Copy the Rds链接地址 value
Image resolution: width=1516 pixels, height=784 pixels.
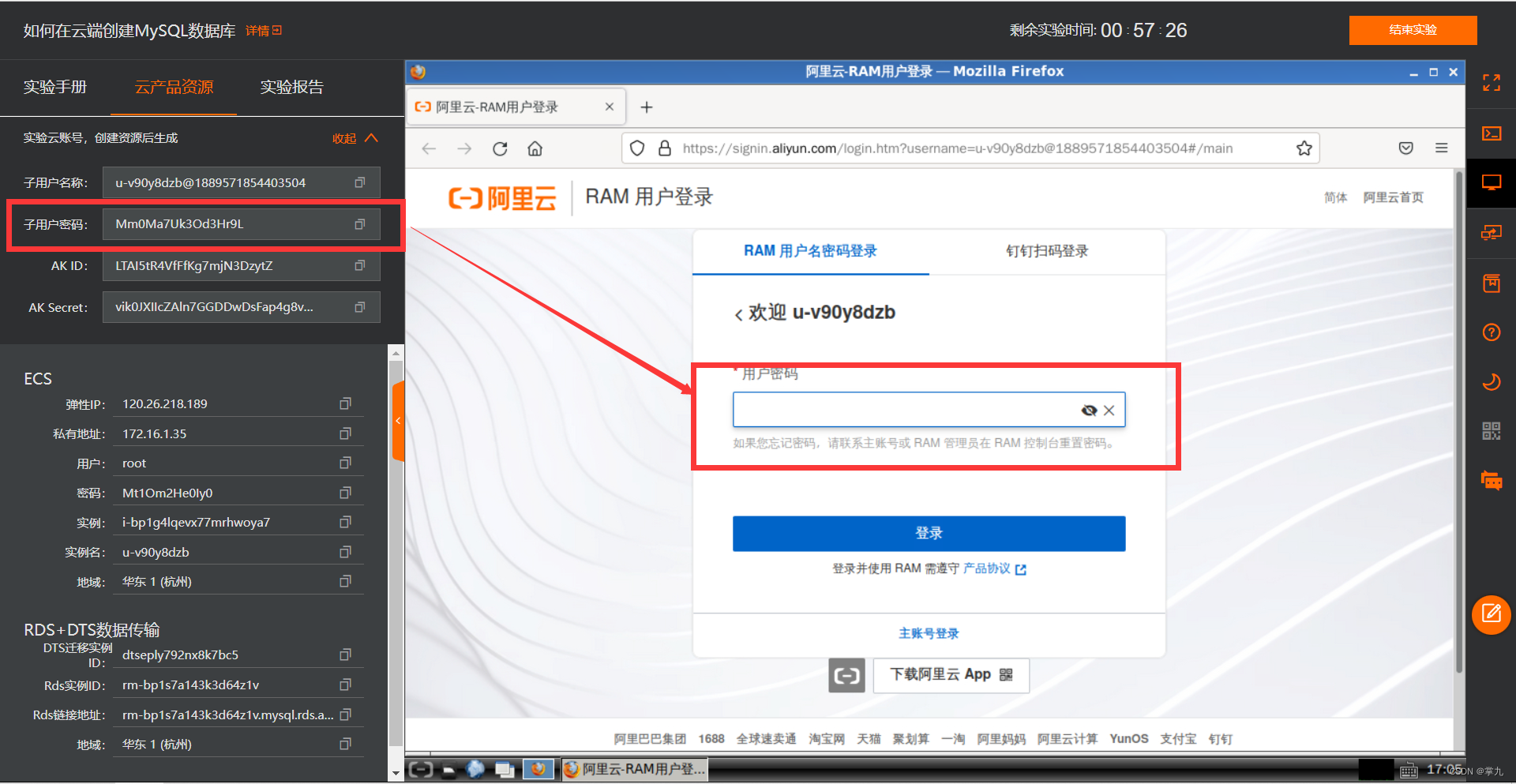click(x=345, y=715)
